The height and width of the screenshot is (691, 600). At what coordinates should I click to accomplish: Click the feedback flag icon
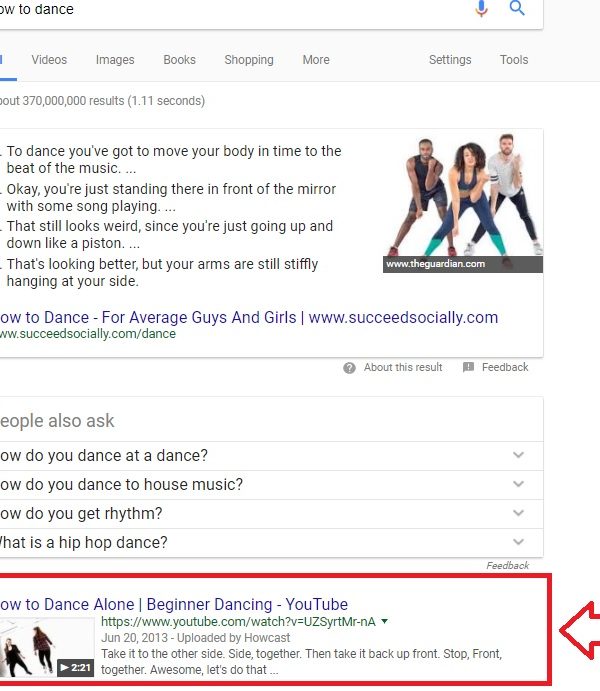(468, 367)
